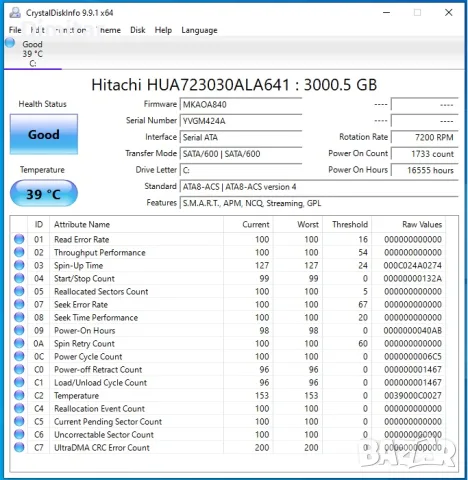Click the status icon for UltraDMA CRC Error Count
This screenshot has width=468, height=480.
point(19,447)
